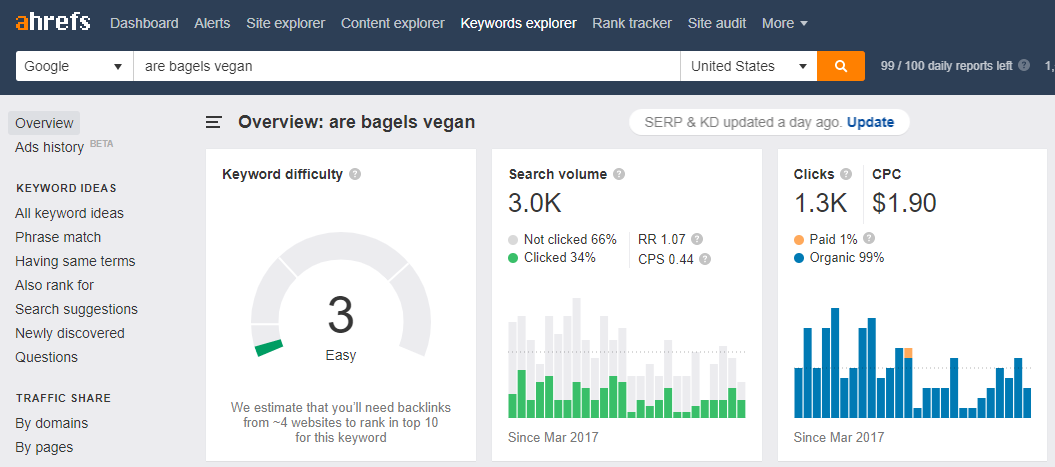This screenshot has height=467, width=1055.
Task: Open the hamburger menu beside Overview title
Action: [213, 122]
